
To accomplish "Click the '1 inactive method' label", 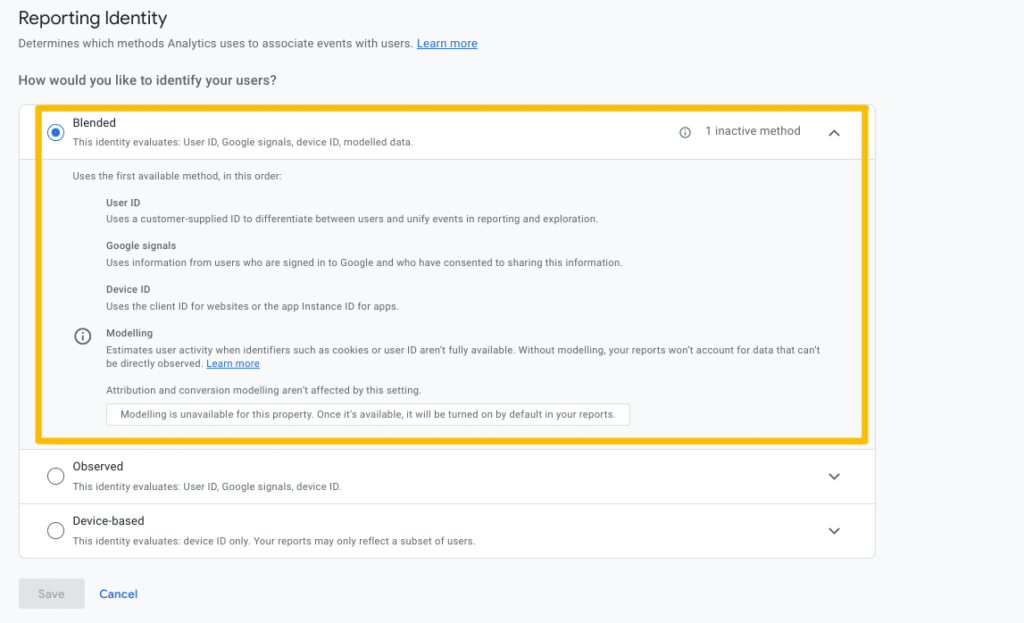I will 752,131.
